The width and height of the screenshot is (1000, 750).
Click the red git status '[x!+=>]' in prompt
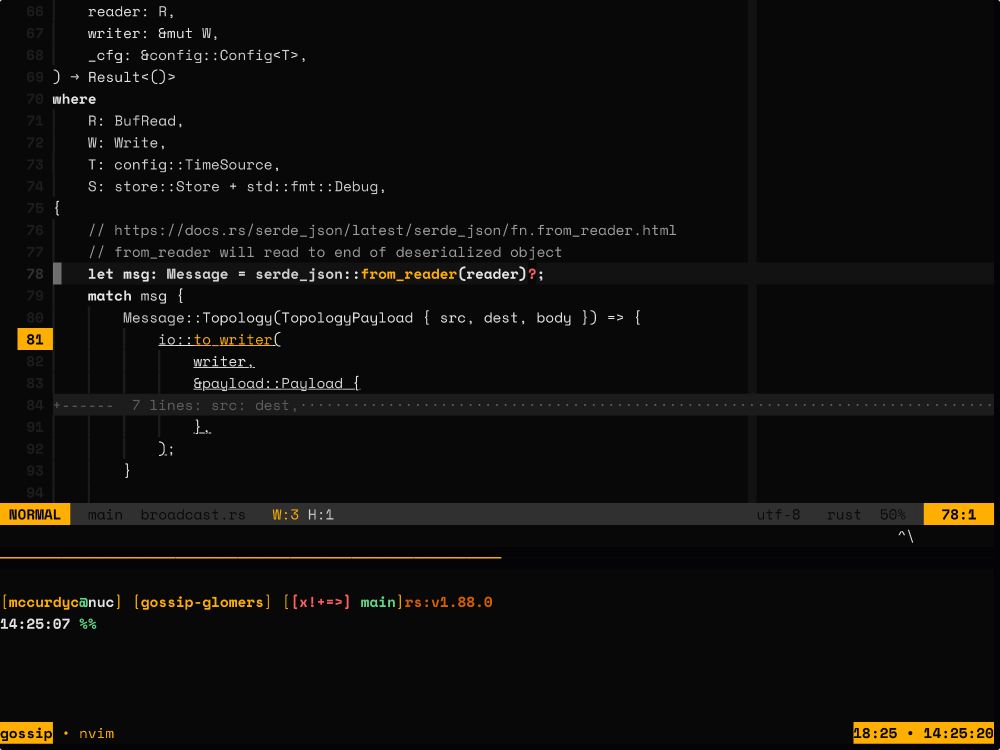point(321,602)
